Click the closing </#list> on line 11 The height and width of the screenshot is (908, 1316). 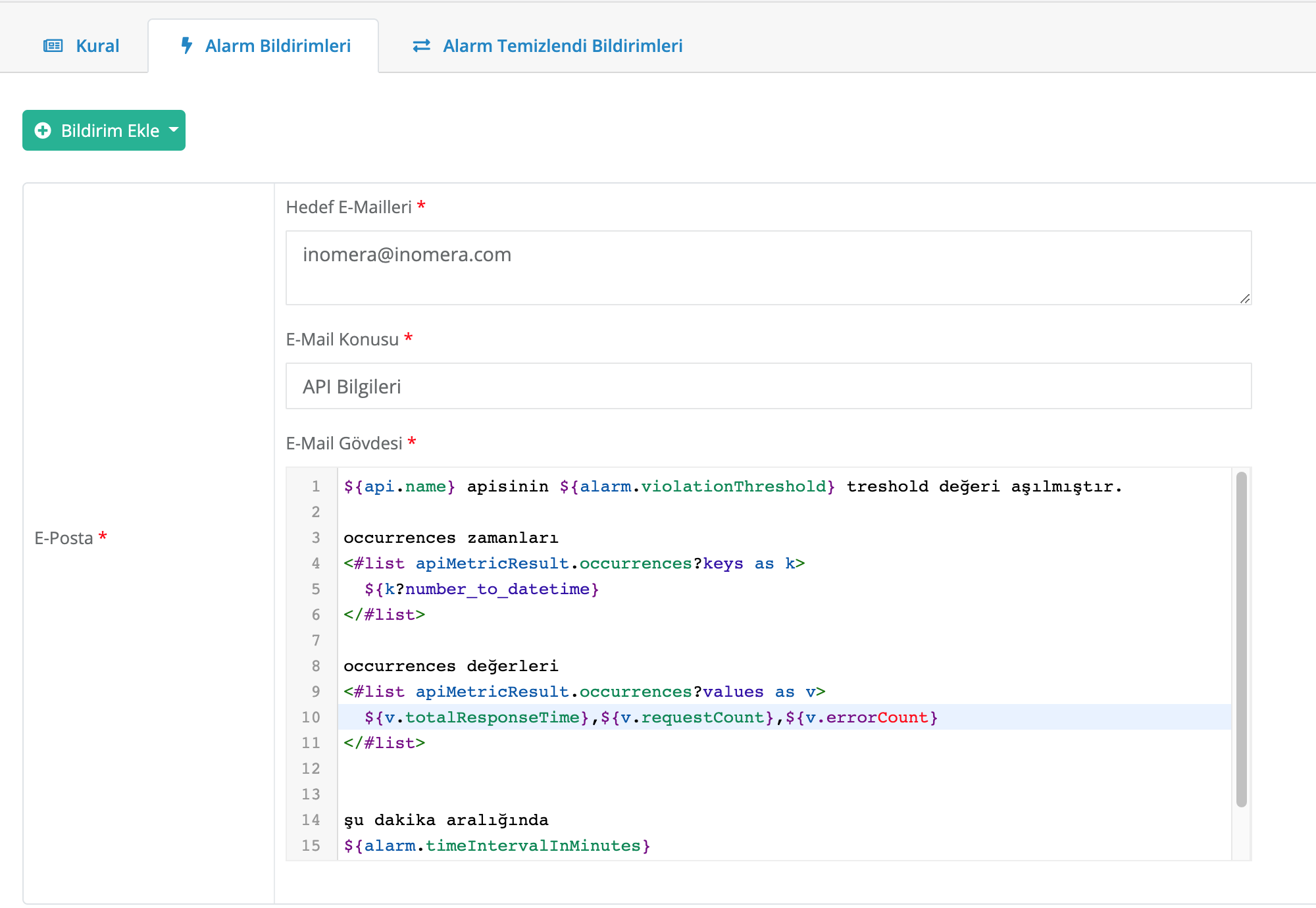click(x=384, y=743)
